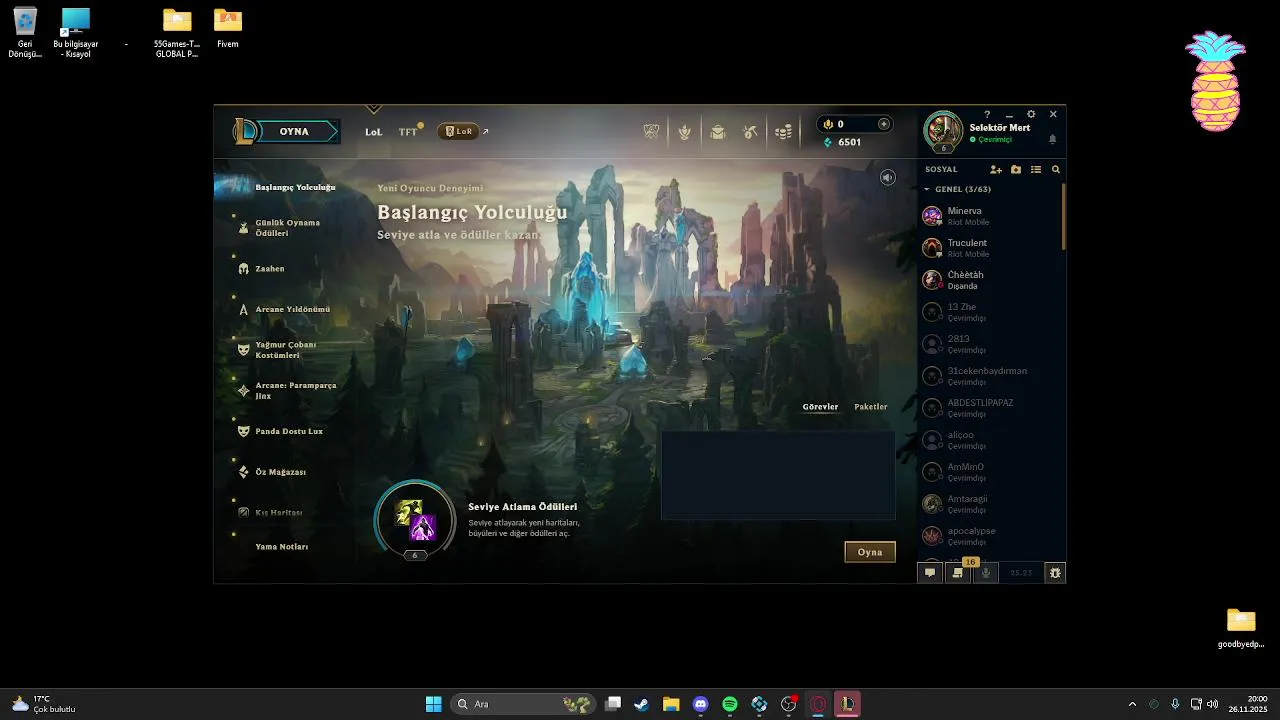Open Spotify from the taskbar
This screenshot has height=720, width=1280.
click(x=730, y=704)
